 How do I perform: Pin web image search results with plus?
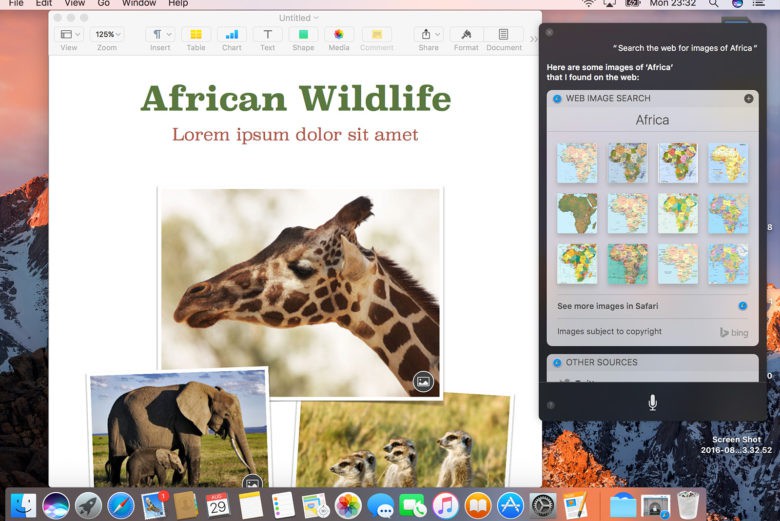[748, 98]
